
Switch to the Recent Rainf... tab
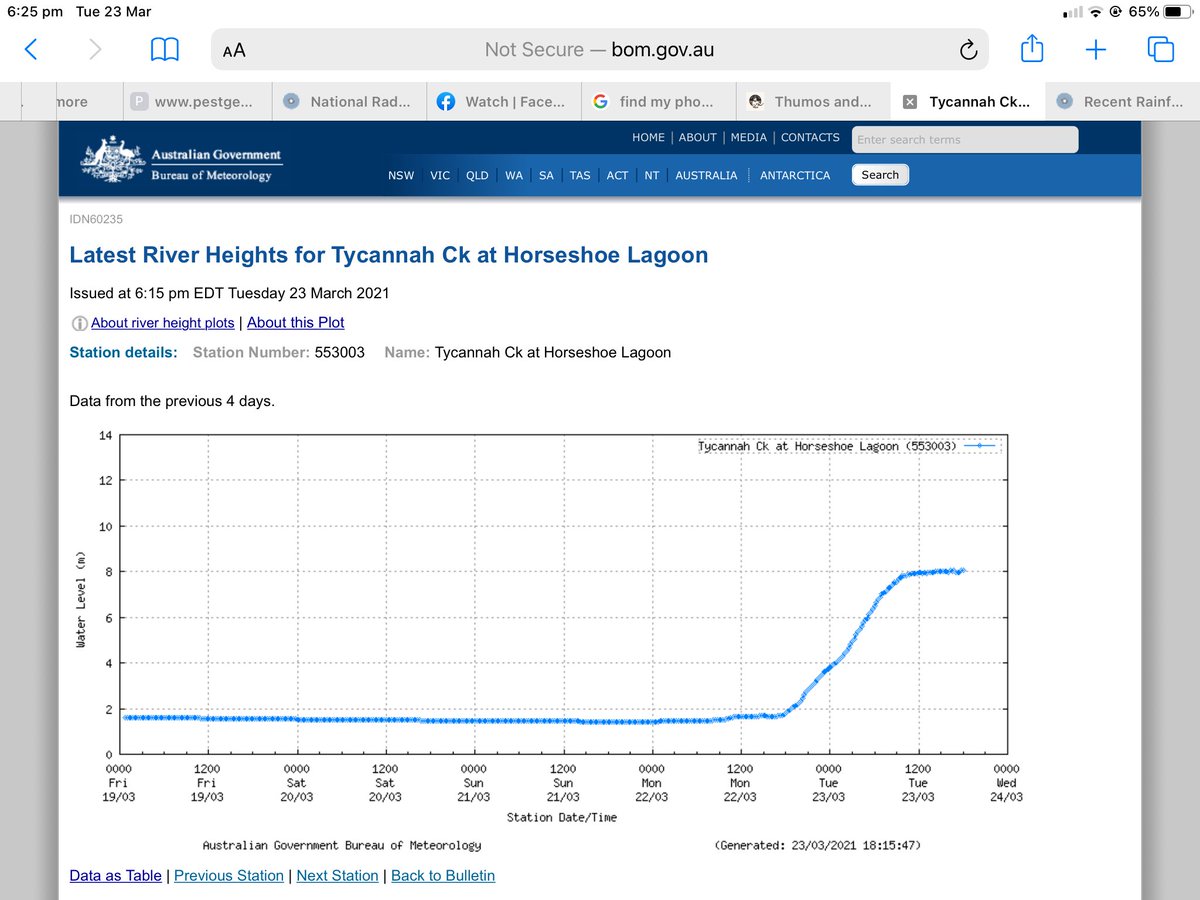coord(1123,101)
